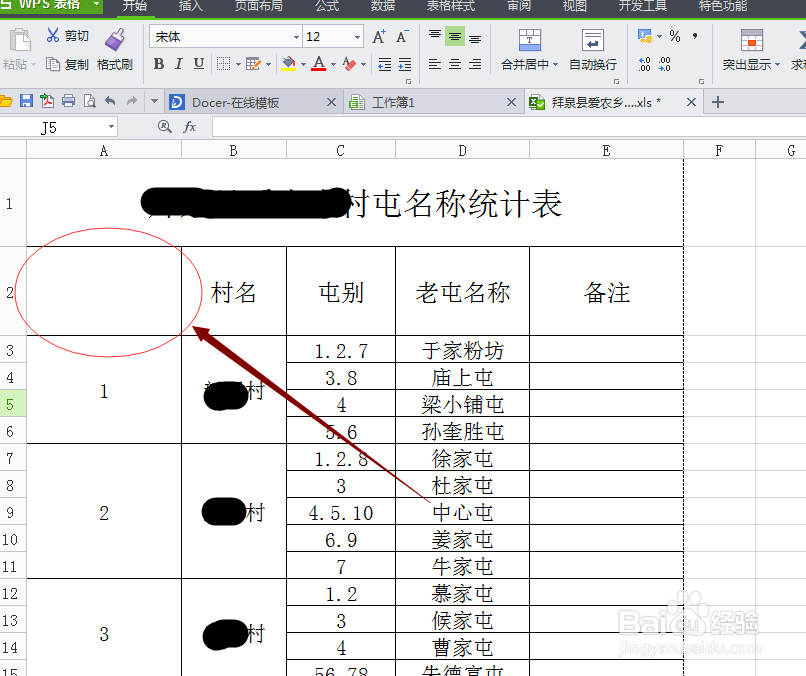Select the format painter (格式刷) tool
Viewport: 806px width, 676px height.
coord(113,50)
